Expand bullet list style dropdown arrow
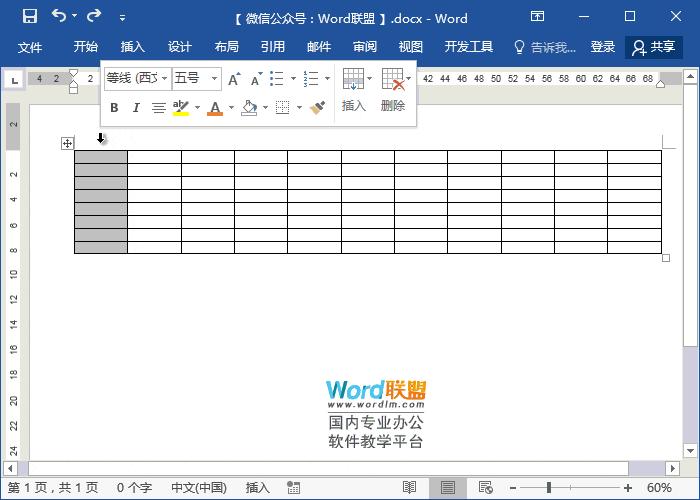700x500 pixels. tap(293, 79)
